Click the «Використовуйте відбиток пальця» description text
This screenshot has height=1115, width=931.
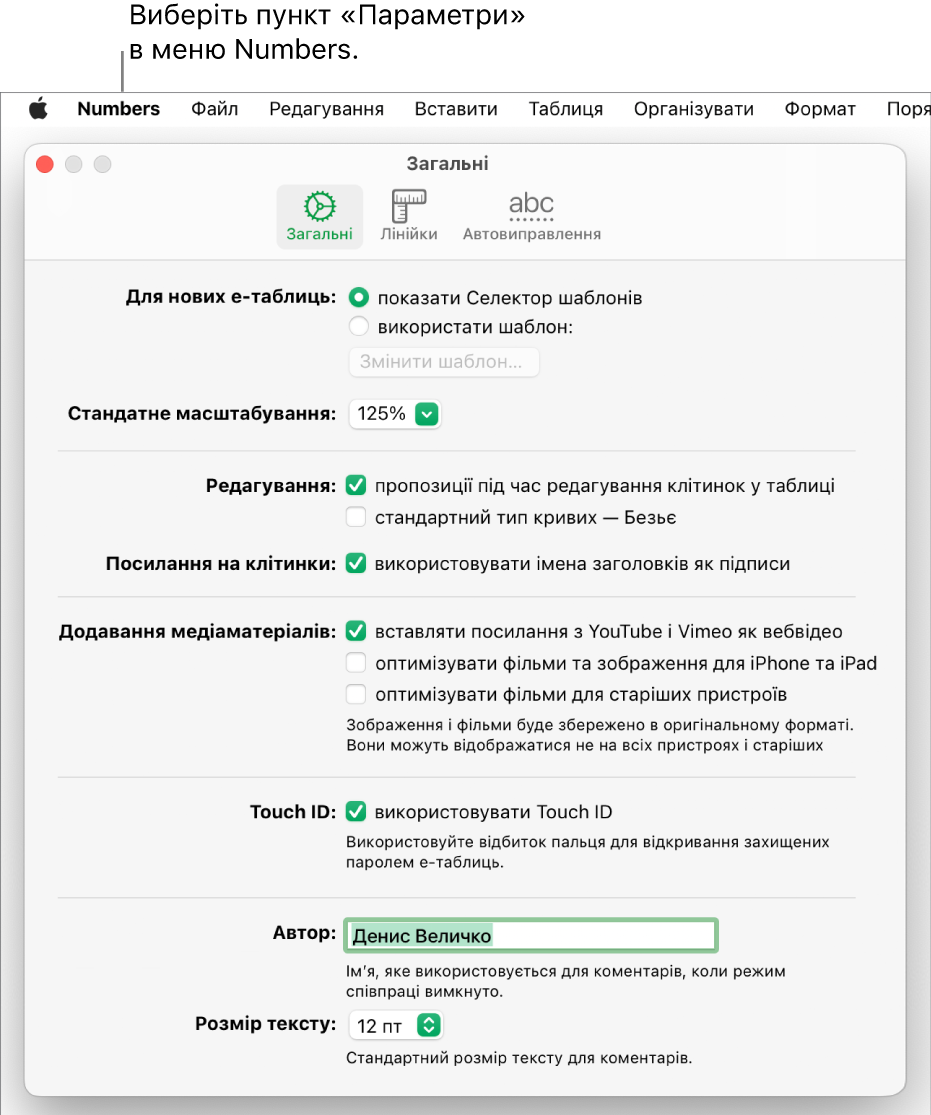click(587, 852)
